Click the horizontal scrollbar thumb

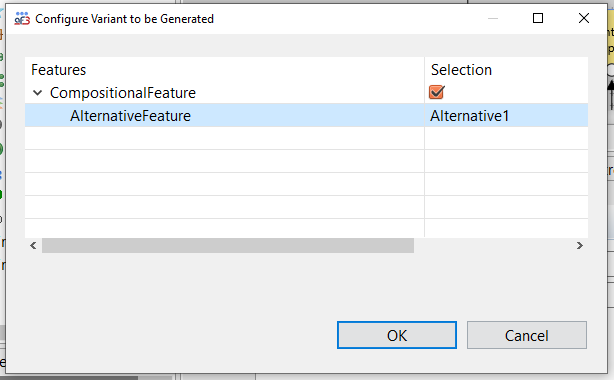228,246
